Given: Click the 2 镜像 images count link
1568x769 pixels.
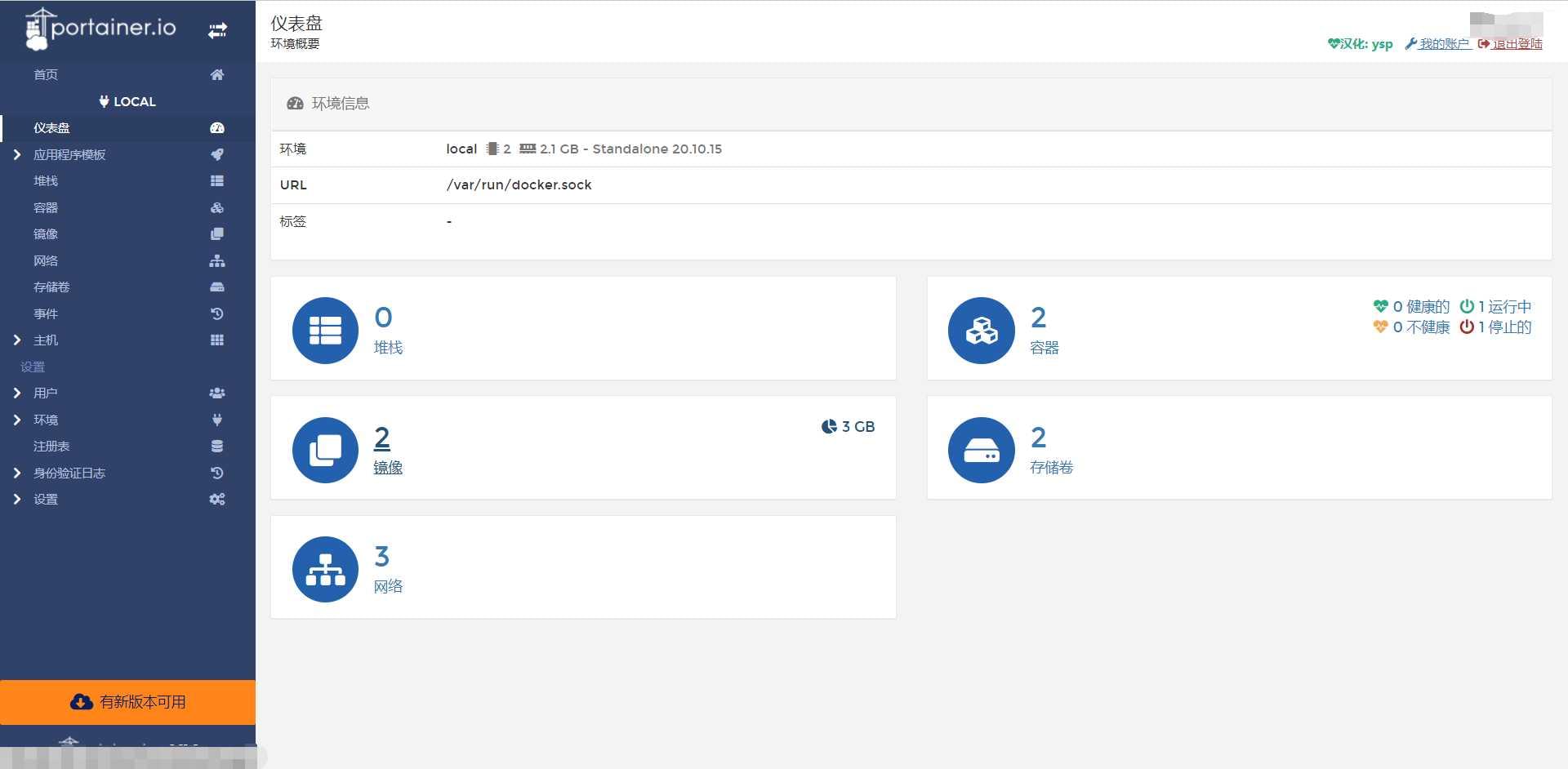Looking at the screenshot, I should 382,438.
